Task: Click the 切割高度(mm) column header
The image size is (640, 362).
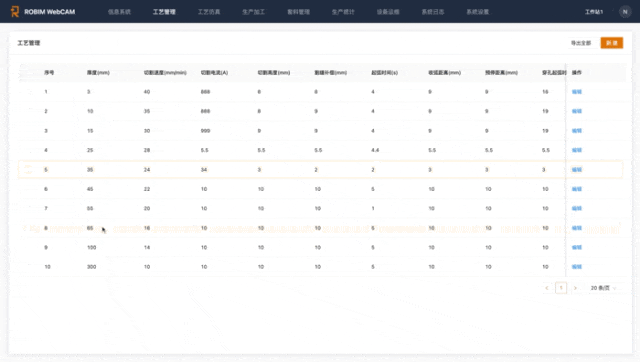Action: (x=273, y=73)
